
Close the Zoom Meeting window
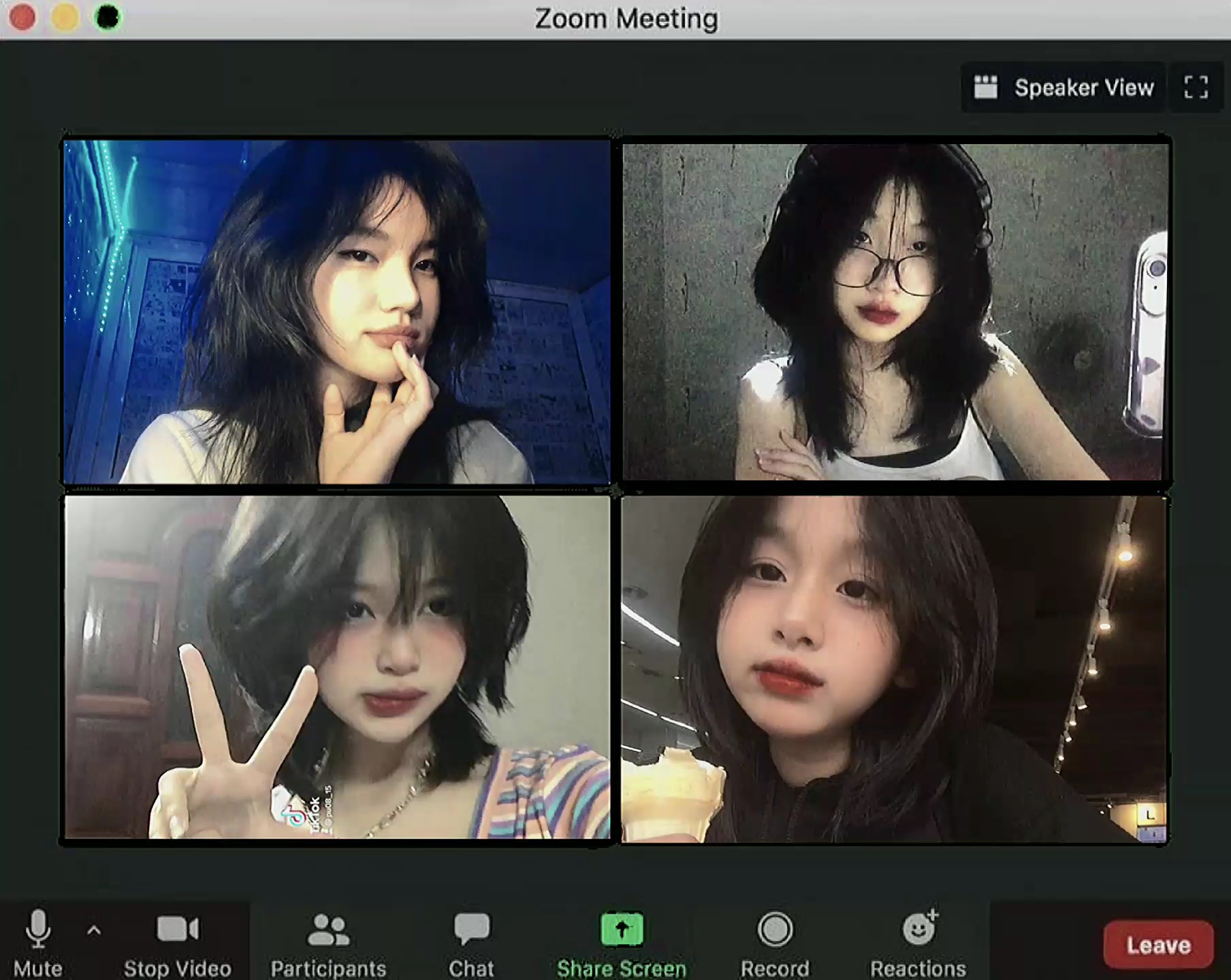(22, 18)
